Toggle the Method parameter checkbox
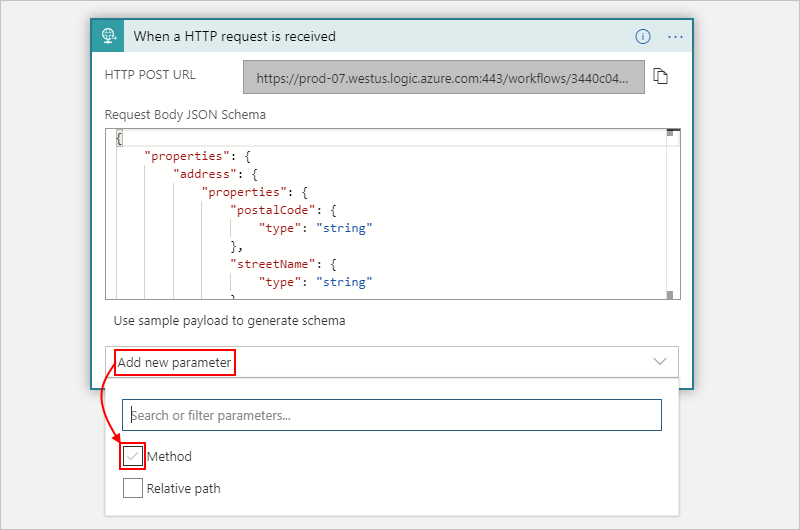The image size is (800, 530). click(x=133, y=456)
